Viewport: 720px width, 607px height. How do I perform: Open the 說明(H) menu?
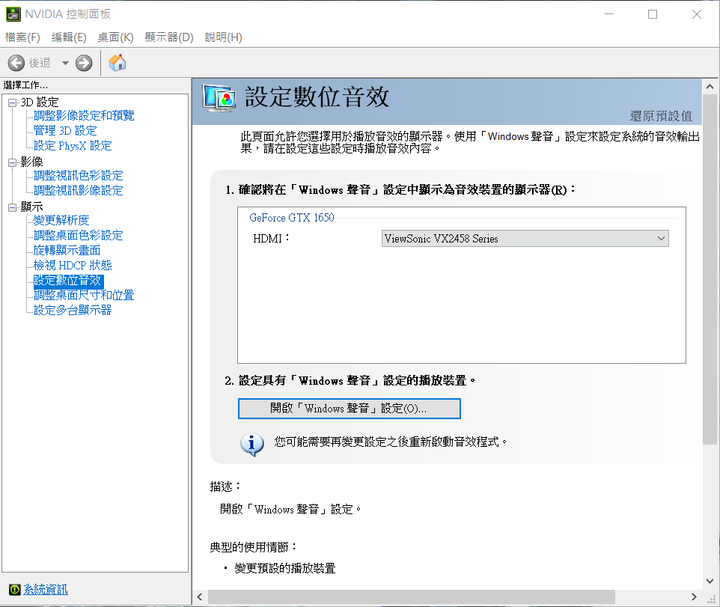[223, 37]
